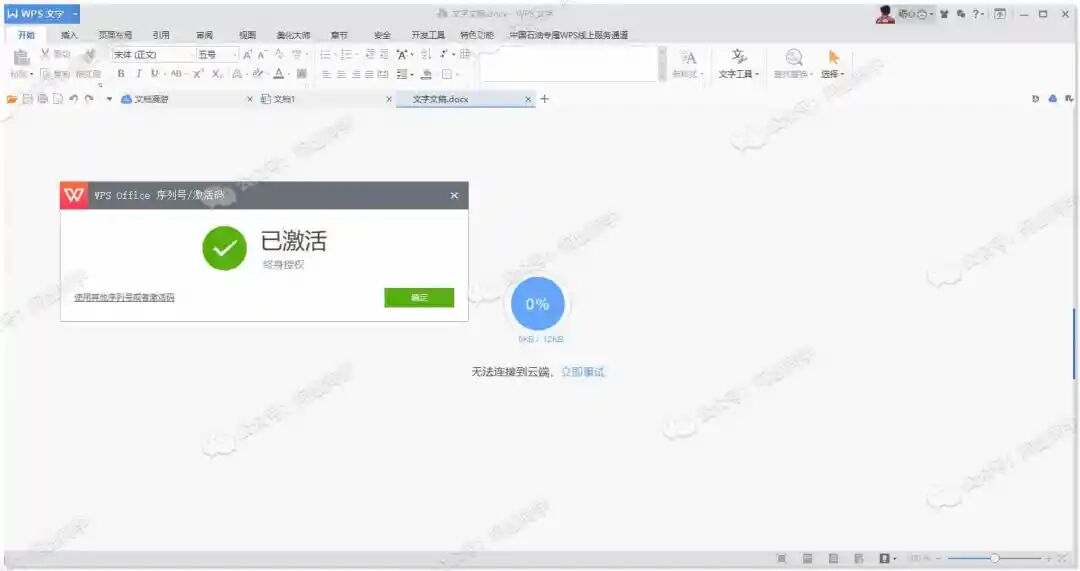Image resolution: width=1080 pixels, height=571 pixels.
Task: Toggle Bold formatting
Action: pyautogui.click(x=121, y=74)
